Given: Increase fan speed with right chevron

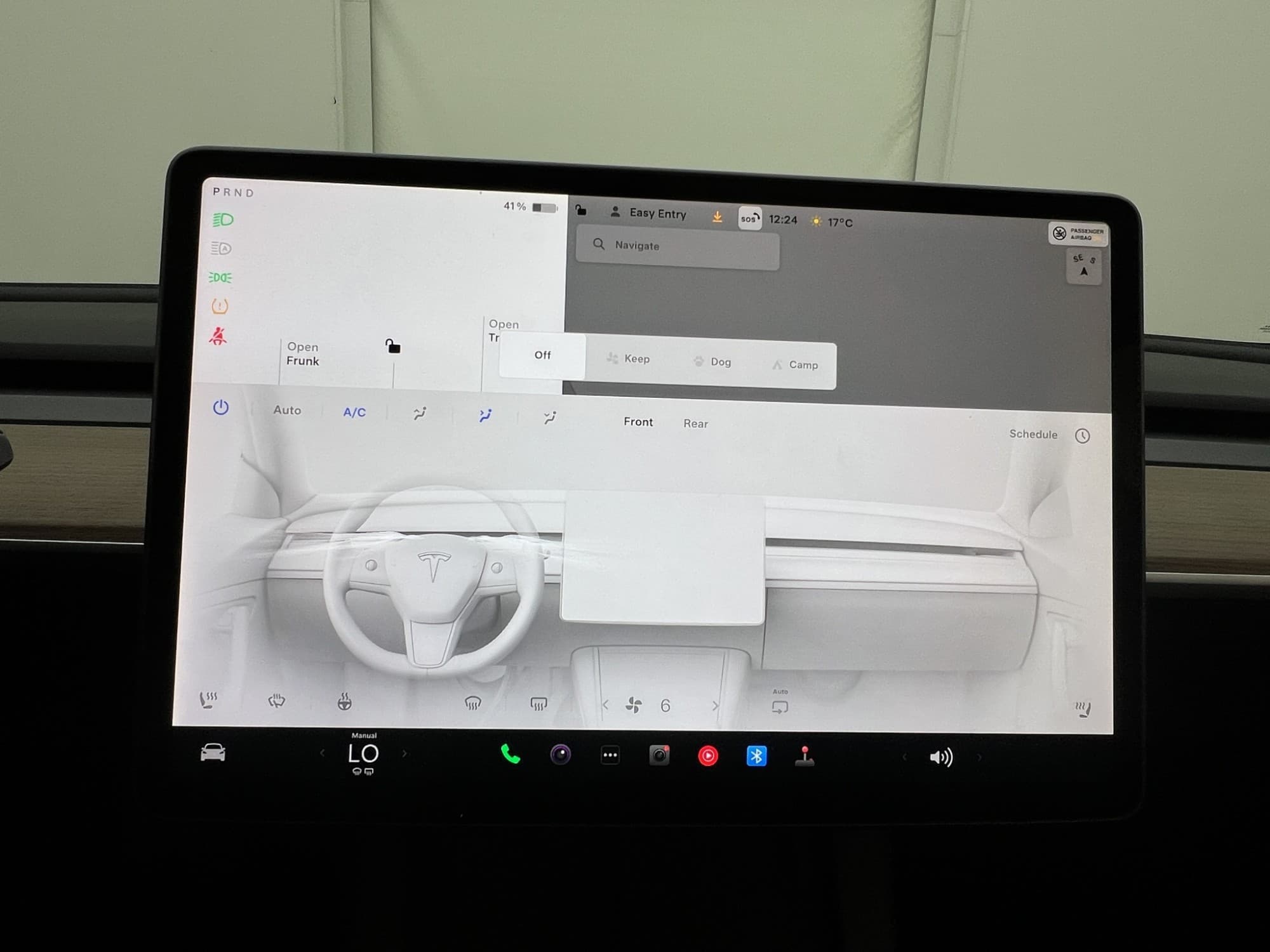Looking at the screenshot, I should pyautogui.click(x=716, y=706).
